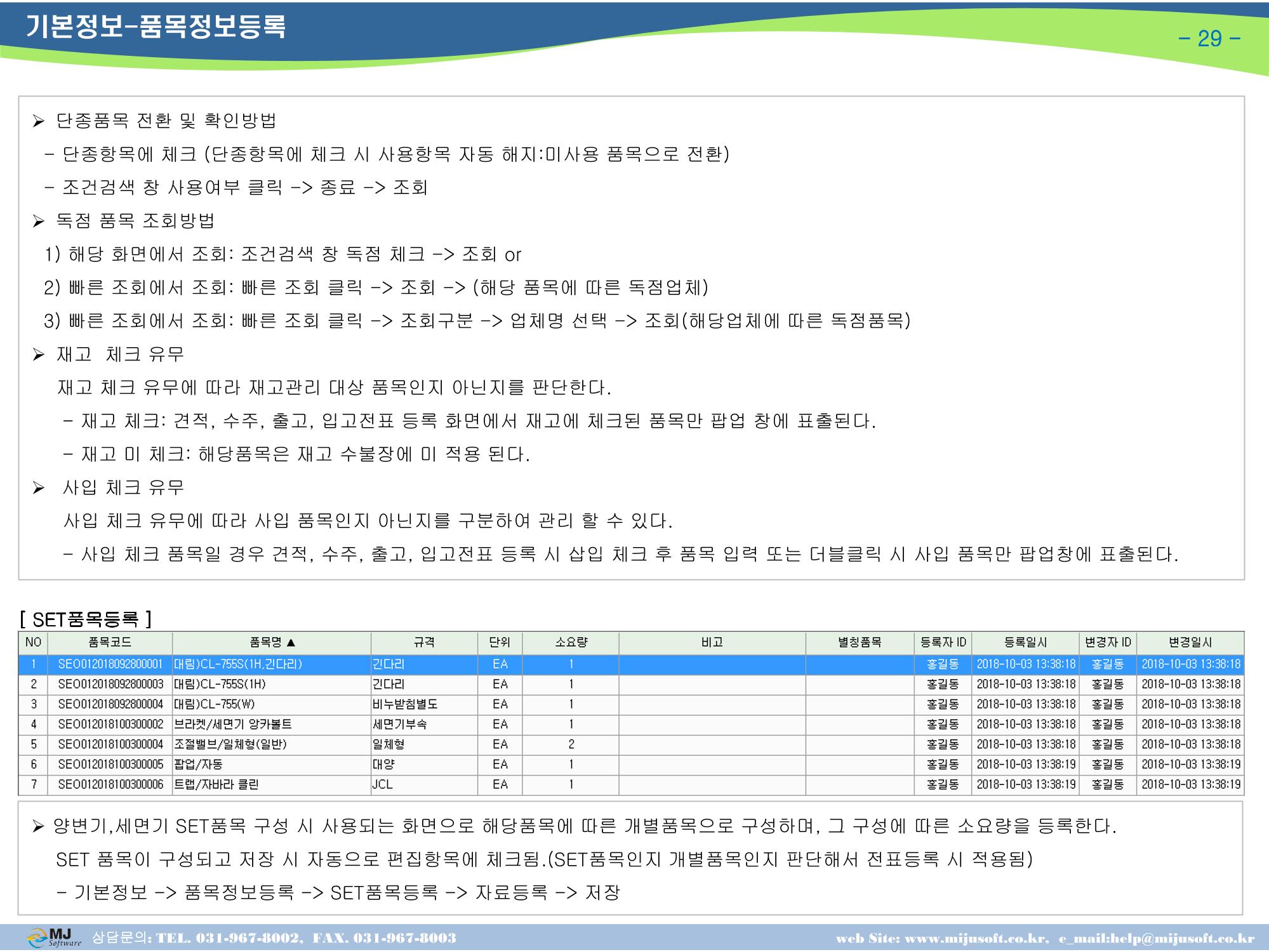Click the 등록일시 column header

(x=1025, y=642)
